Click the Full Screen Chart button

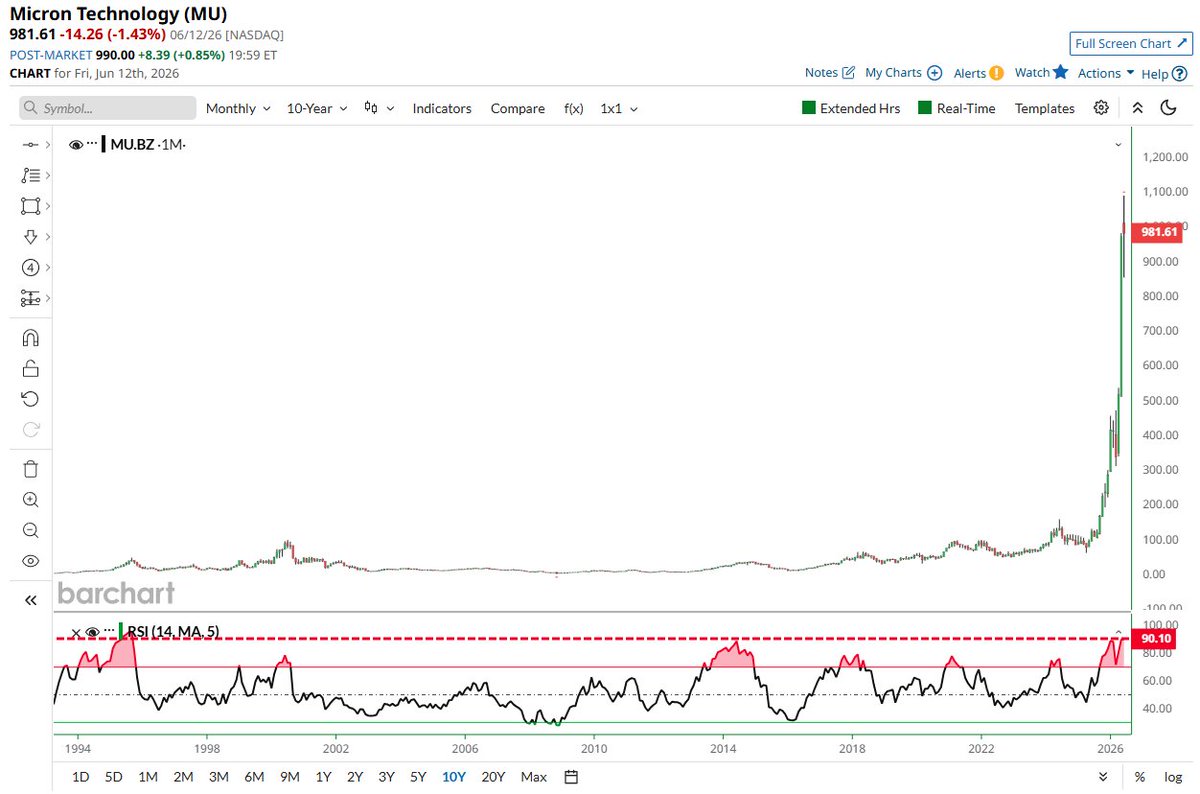click(1129, 44)
